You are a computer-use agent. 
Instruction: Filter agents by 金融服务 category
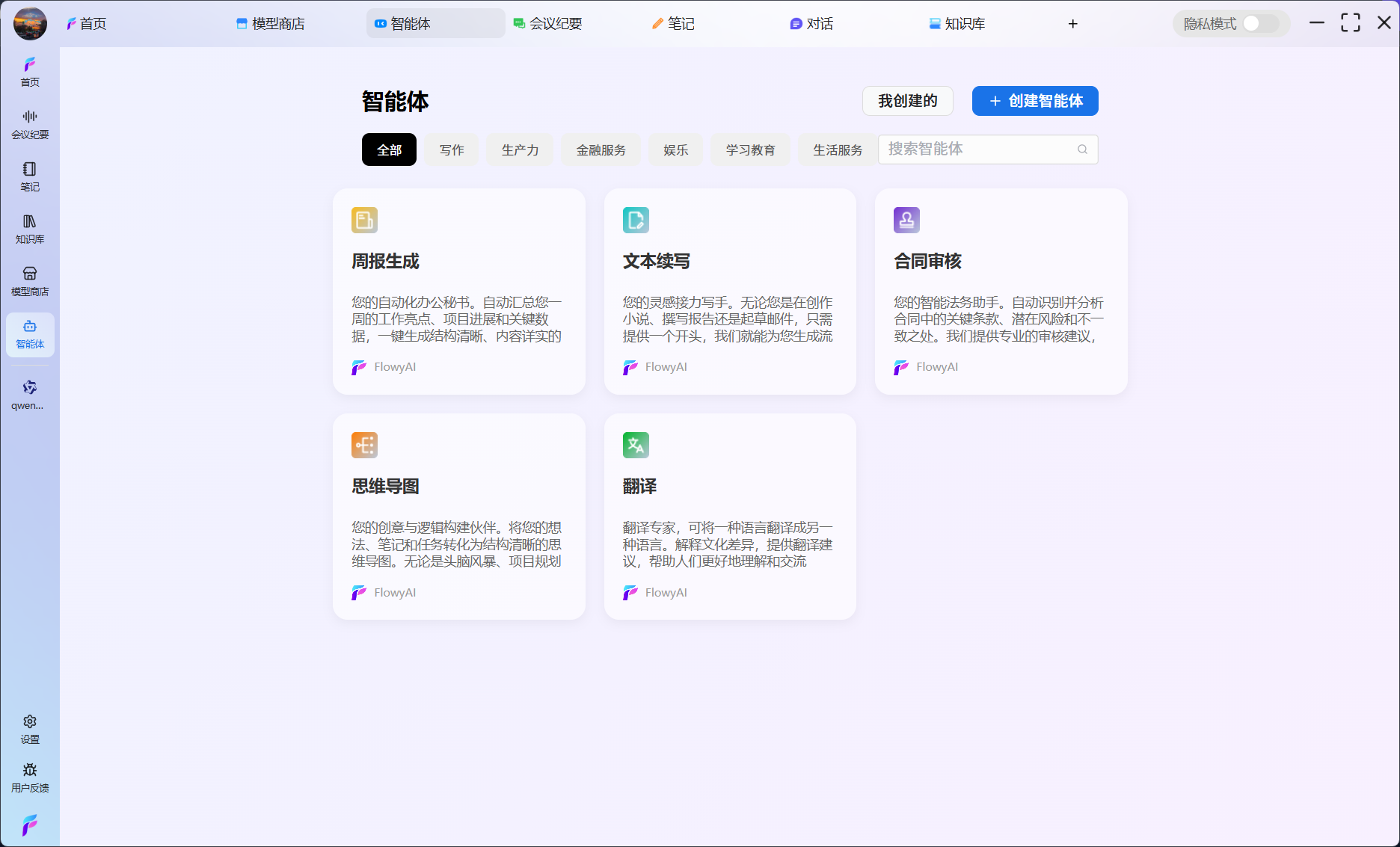pos(601,150)
